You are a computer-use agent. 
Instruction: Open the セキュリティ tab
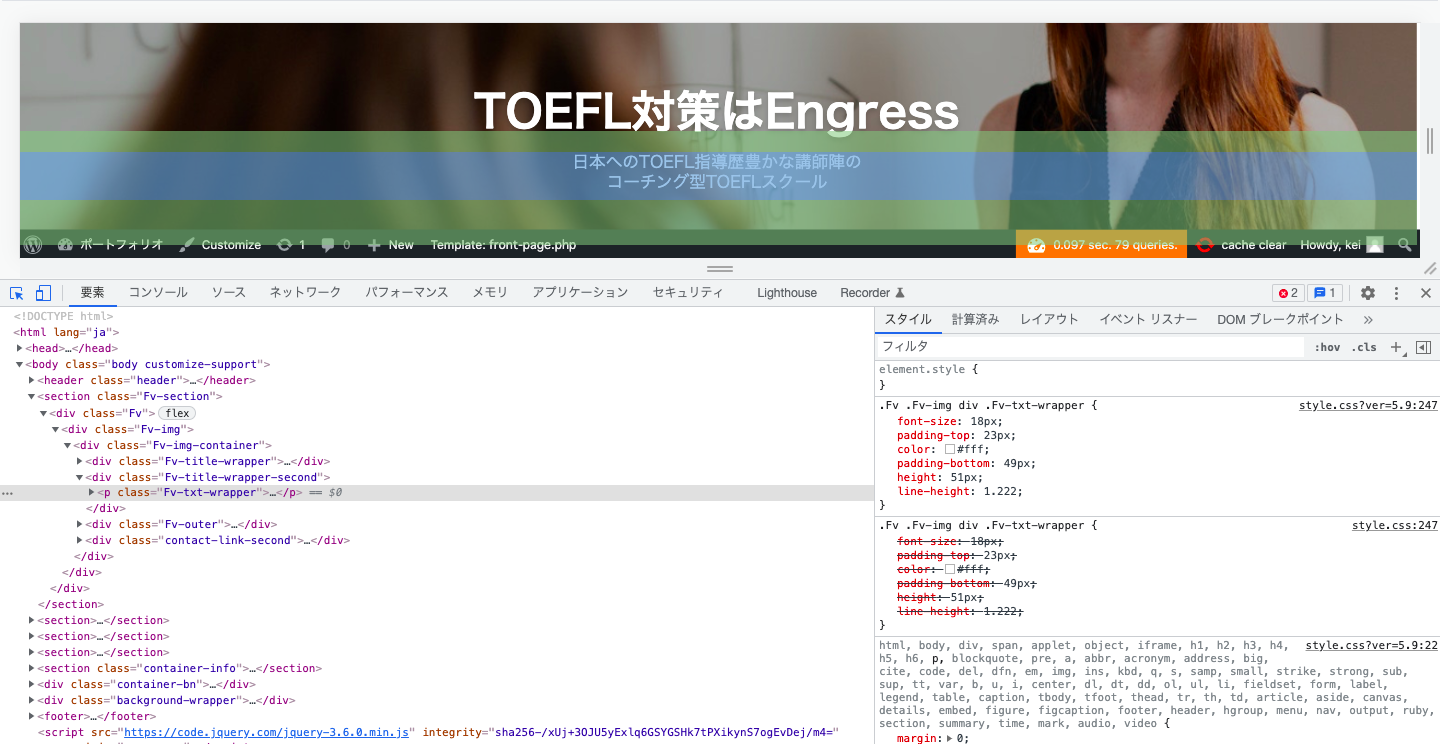coord(688,293)
